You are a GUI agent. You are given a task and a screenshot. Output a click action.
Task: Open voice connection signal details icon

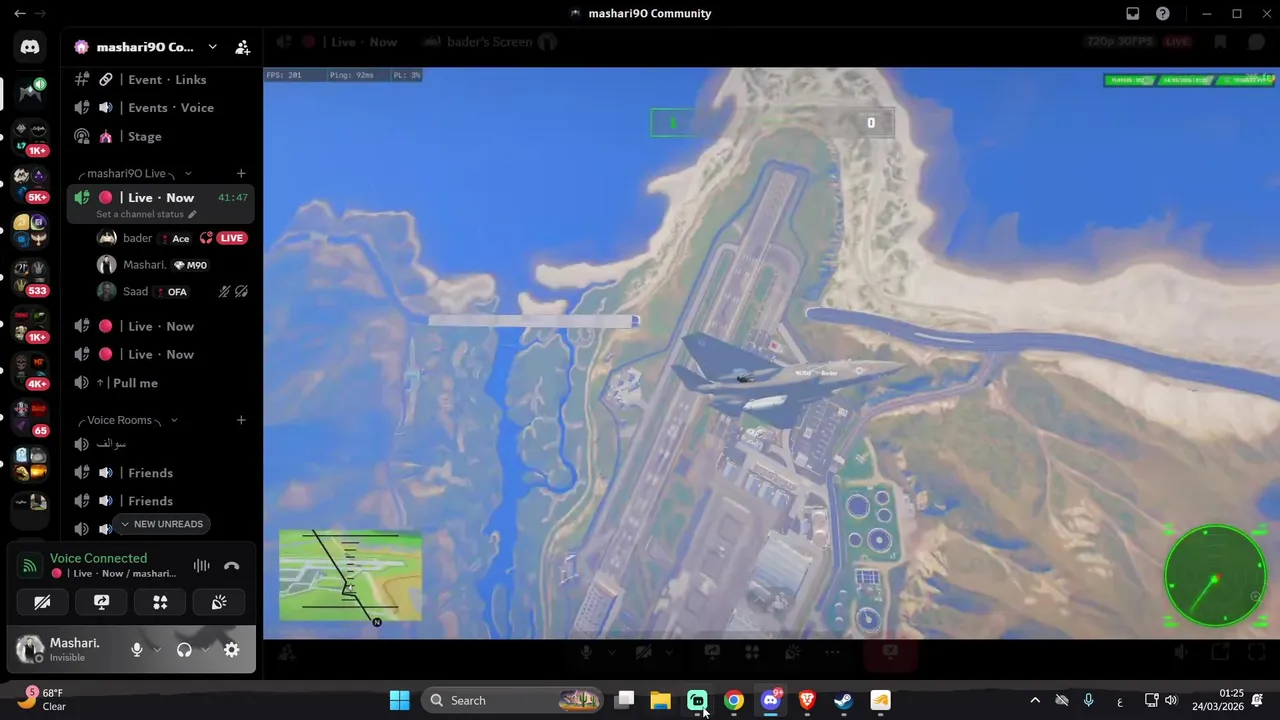pos(30,565)
